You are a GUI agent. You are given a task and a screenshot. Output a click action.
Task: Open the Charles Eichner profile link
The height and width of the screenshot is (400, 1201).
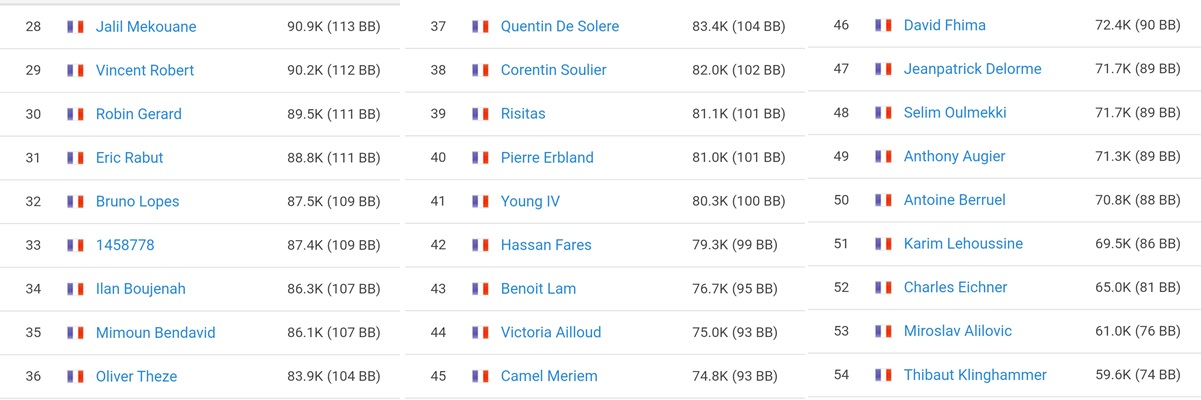pyautogui.click(x=955, y=287)
